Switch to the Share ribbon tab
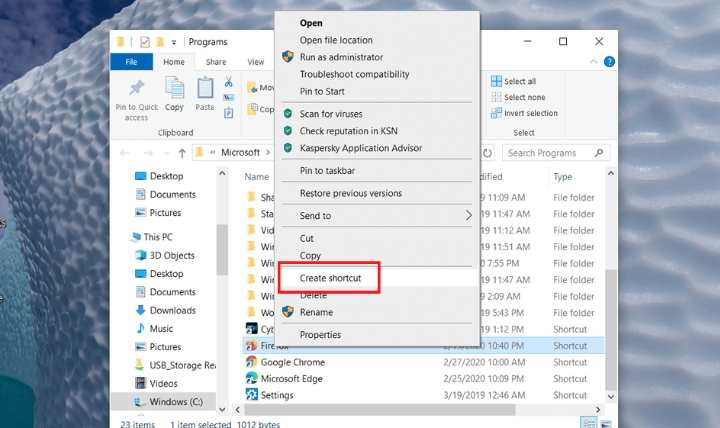 pyautogui.click(x=216, y=62)
